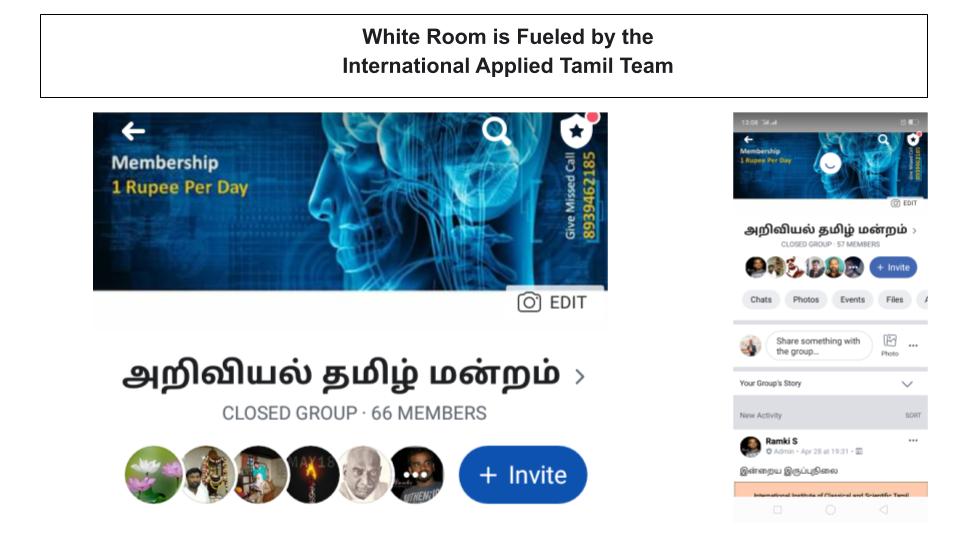Click 'Share something with the group' field

[819, 346]
